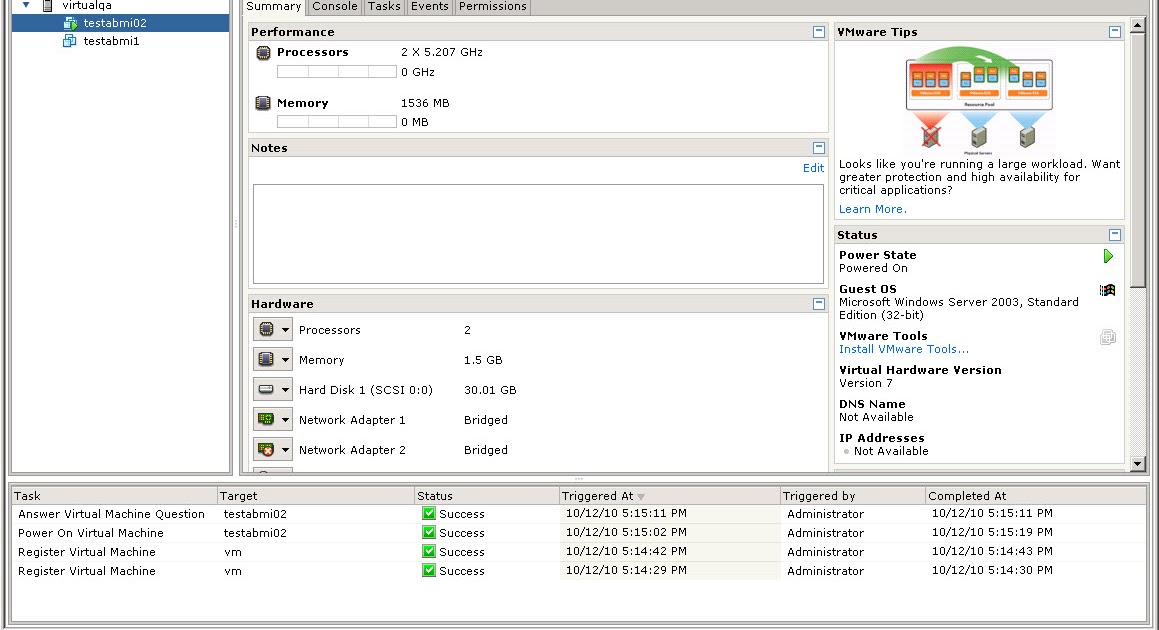Viewport: 1159px width, 630px height.
Task: Open the Tasks tab
Action: click(x=384, y=7)
